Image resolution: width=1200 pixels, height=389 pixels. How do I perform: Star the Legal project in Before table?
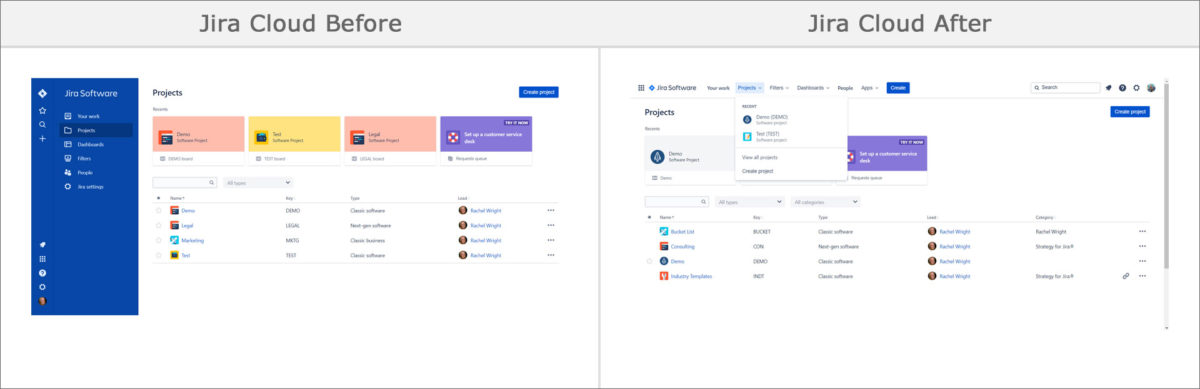(158, 225)
